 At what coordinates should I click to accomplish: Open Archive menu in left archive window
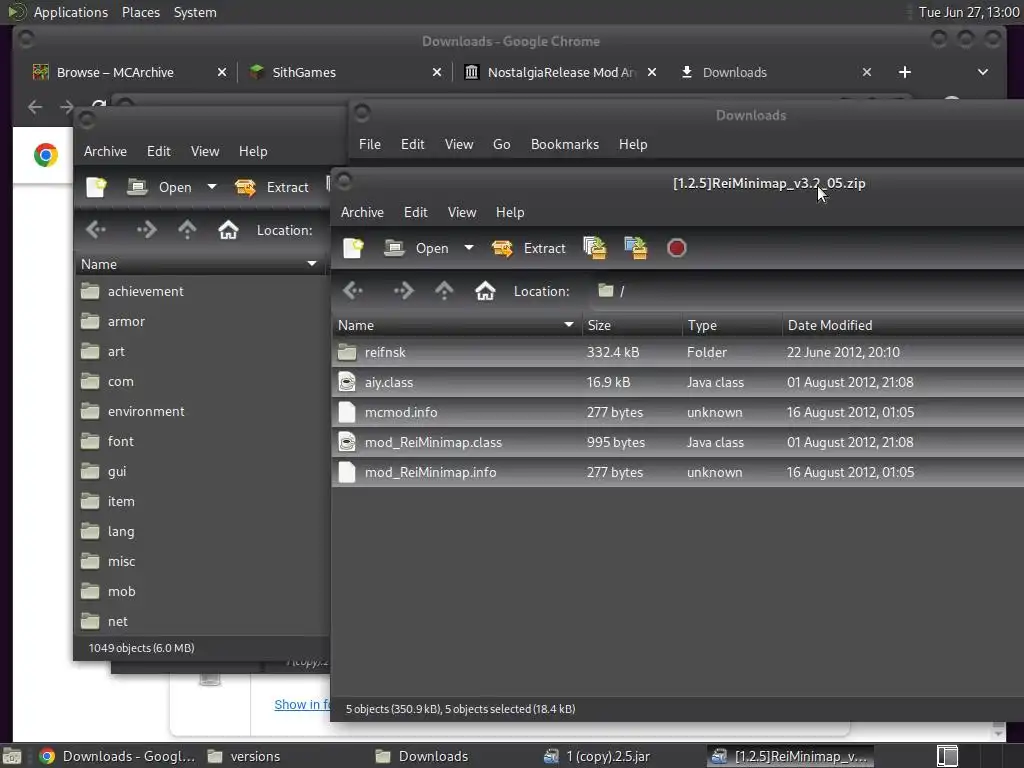[105, 152]
